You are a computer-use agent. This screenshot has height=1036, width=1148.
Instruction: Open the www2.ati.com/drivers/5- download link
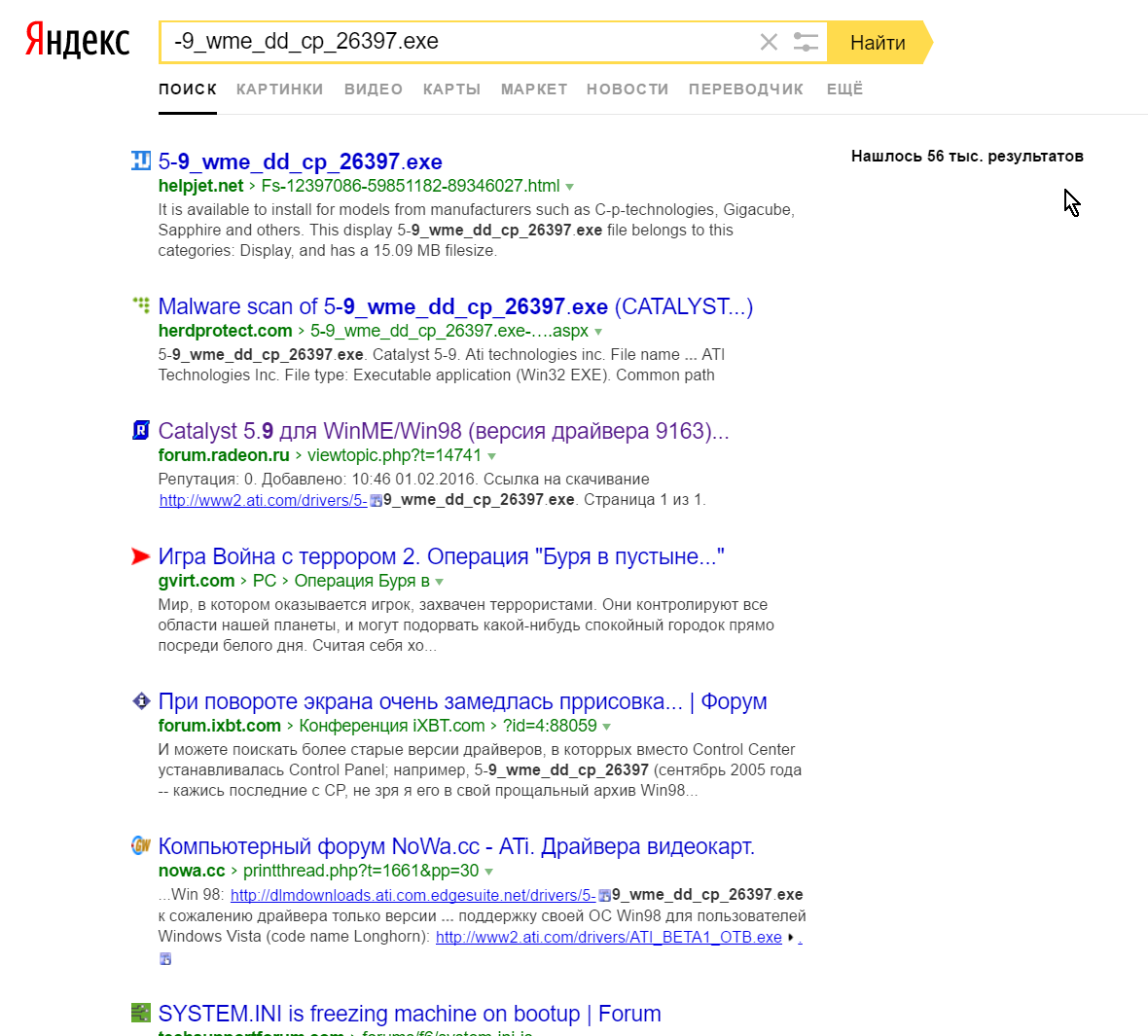click(263, 500)
